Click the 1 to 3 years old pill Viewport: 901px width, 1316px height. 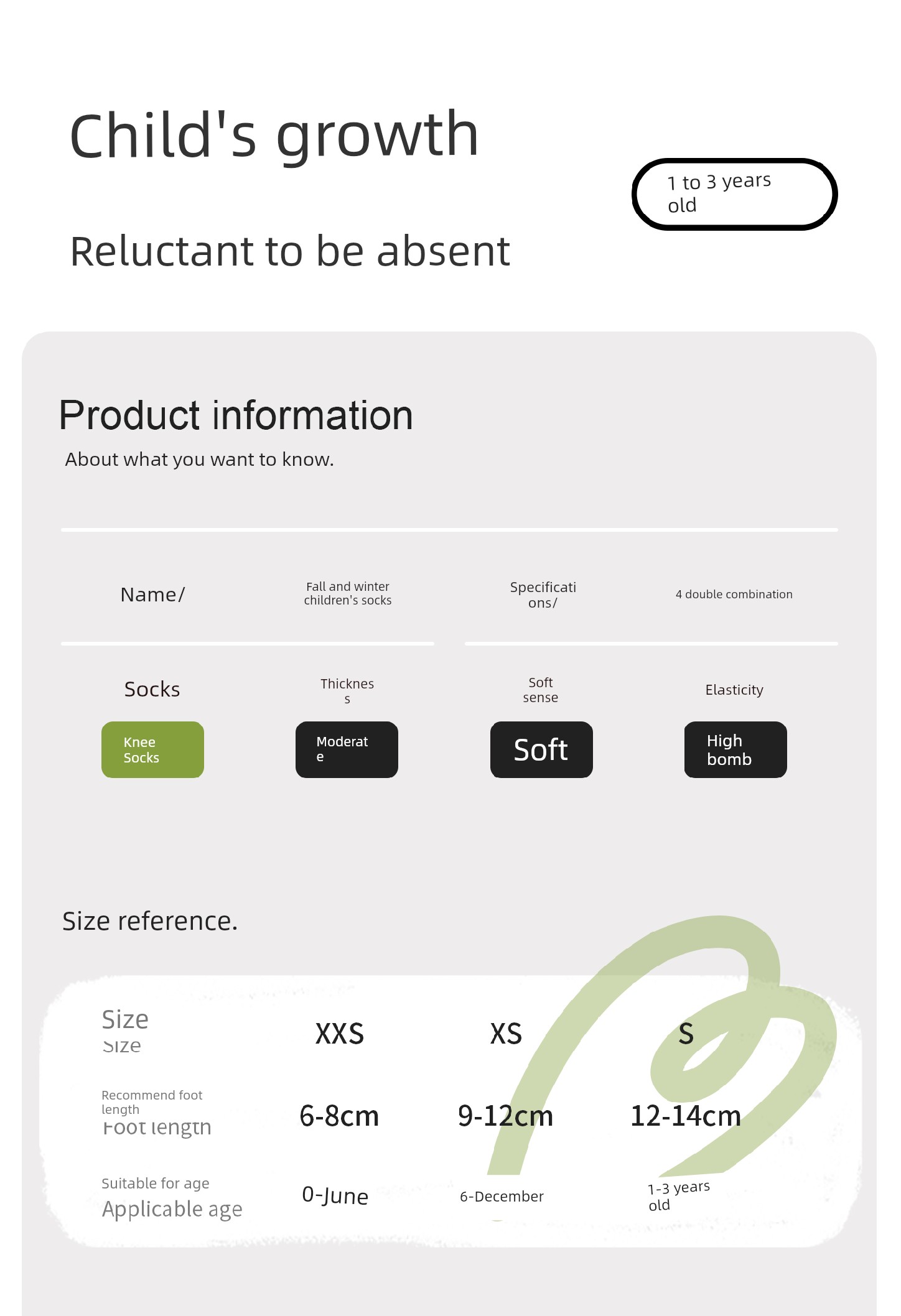click(735, 194)
